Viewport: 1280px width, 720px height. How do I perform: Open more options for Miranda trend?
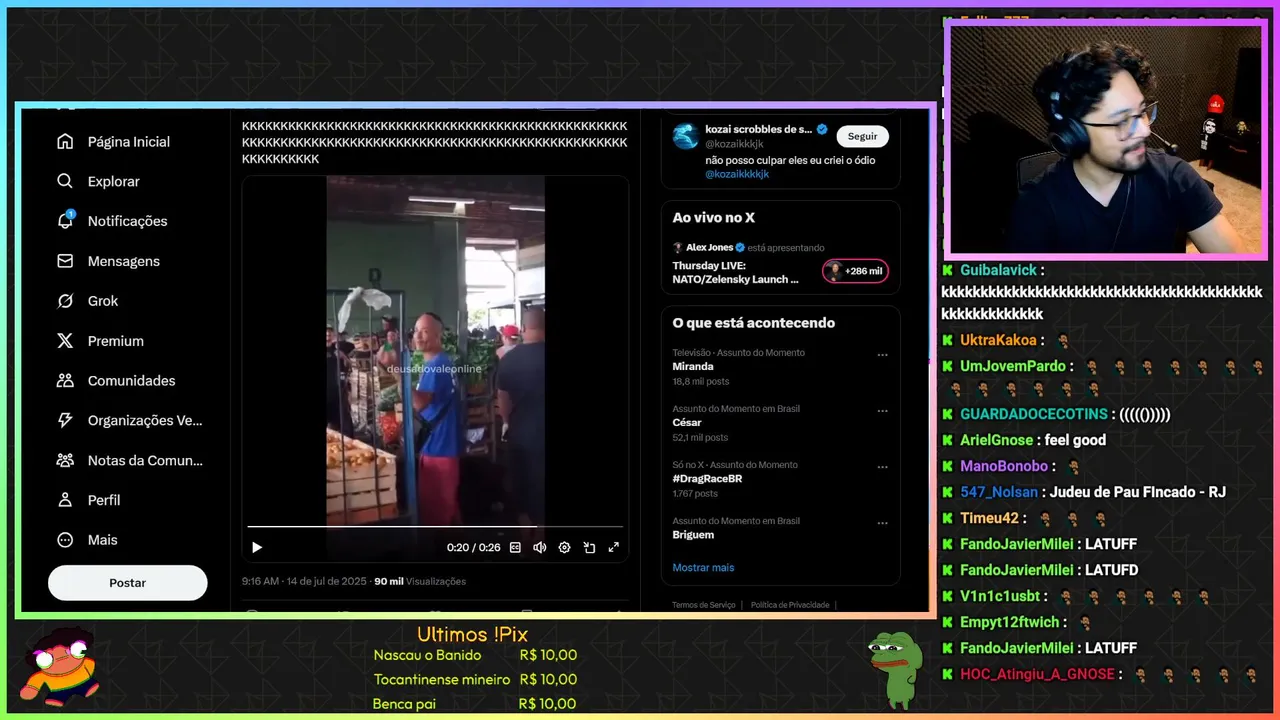coord(882,355)
